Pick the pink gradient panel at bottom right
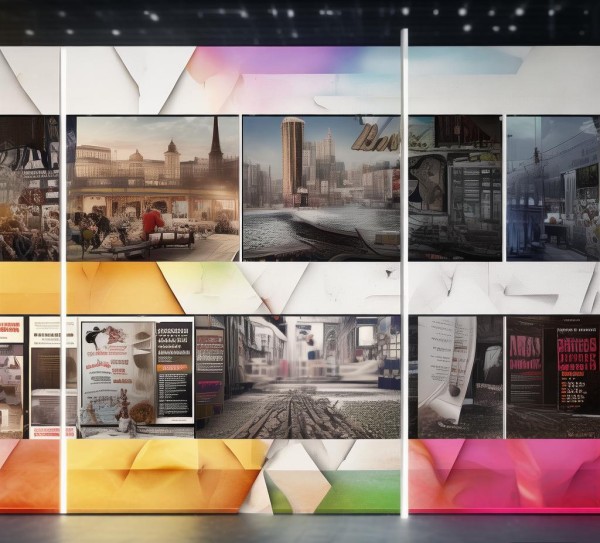 tap(504, 476)
